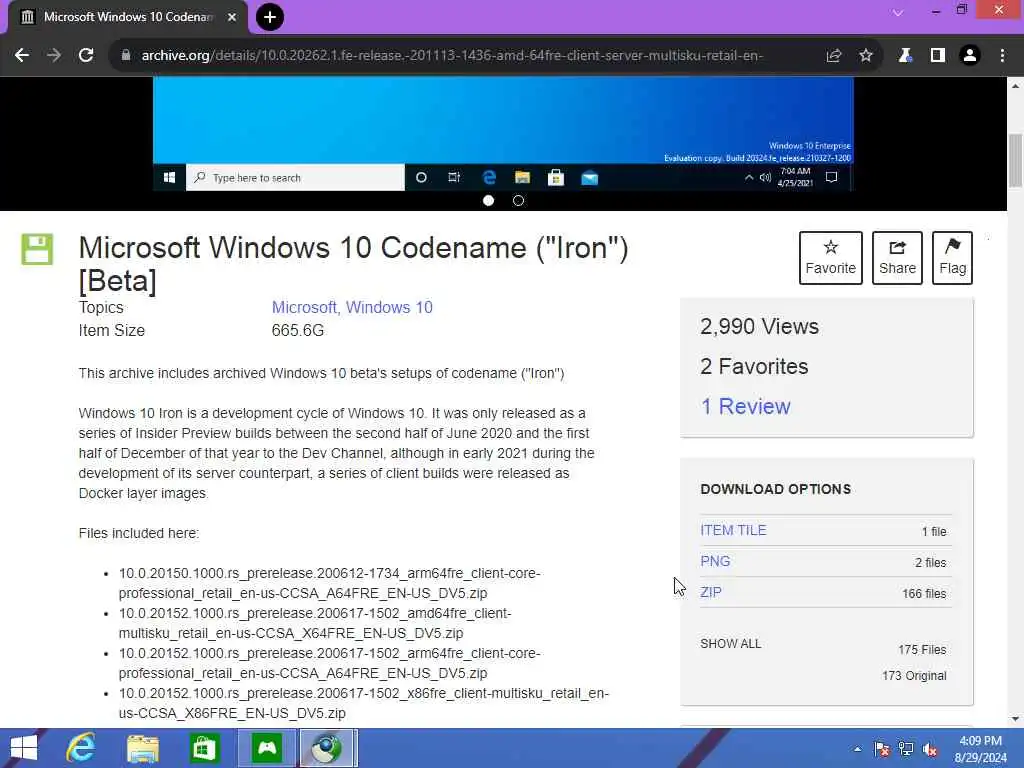Click the Action Center flag tray icon
1024x768 pixels.
pyautogui.click(x=882, y=749)
